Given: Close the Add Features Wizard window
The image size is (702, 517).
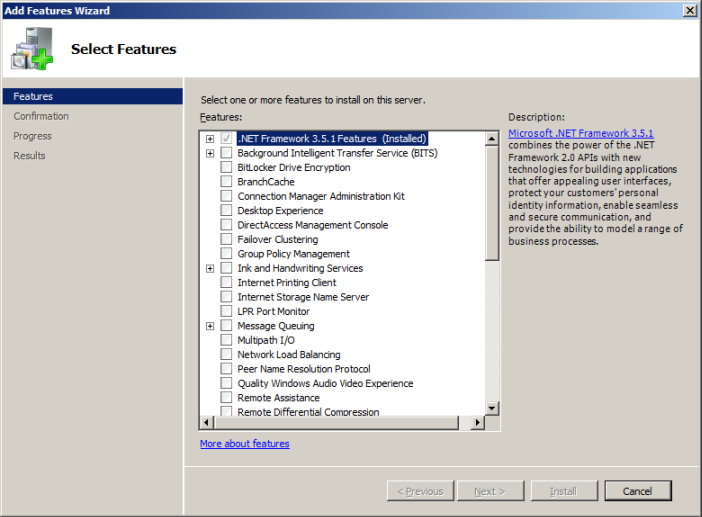Looking at the screenshot, I should [x=690, y=10].
